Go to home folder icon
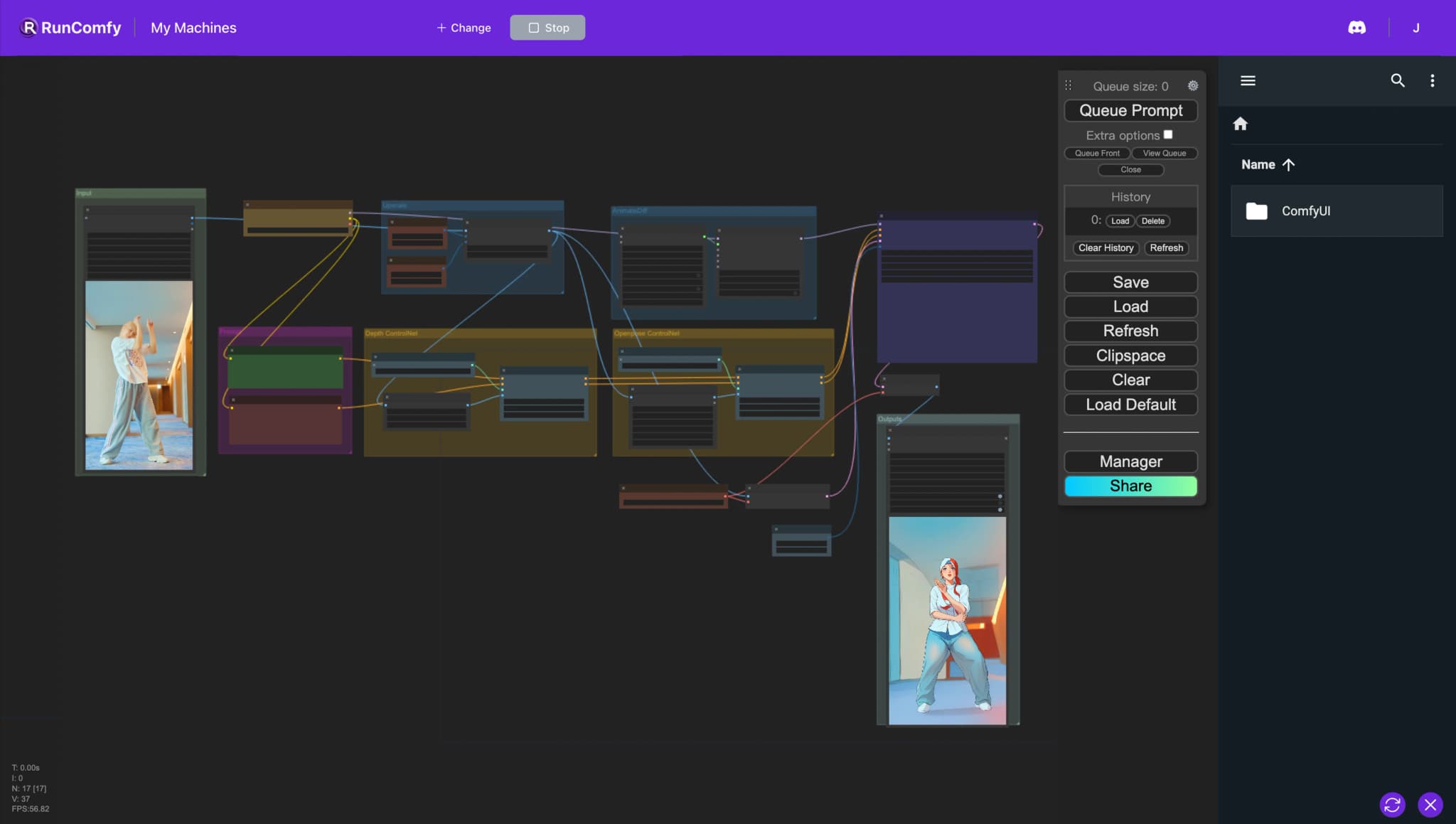Image resolution: width=1456 pixels, height=824 pixels. (1240, 124)
